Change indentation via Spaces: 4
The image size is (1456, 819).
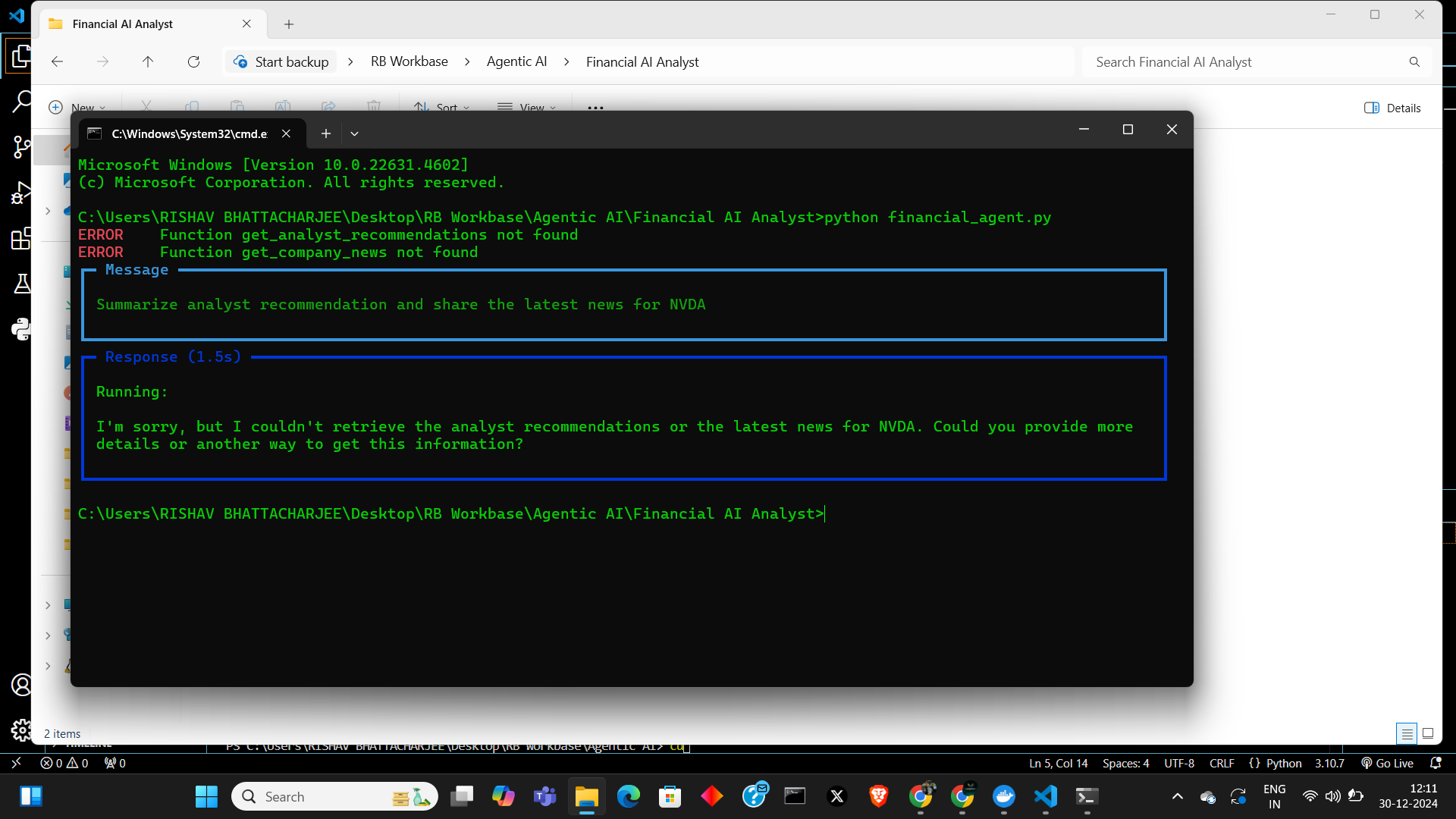pyautogui.click(x=1125, y=764)
